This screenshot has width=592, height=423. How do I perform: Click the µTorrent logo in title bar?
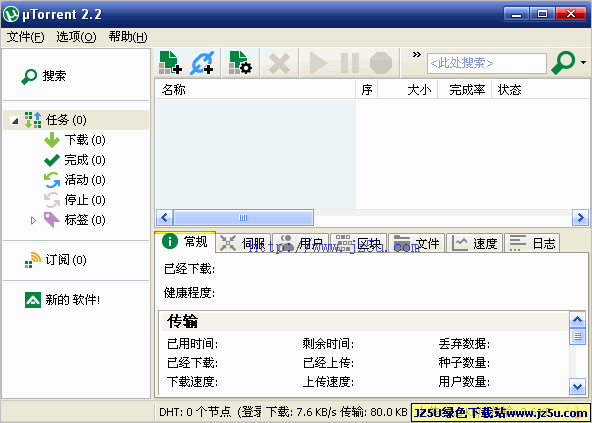pos(11,14)
